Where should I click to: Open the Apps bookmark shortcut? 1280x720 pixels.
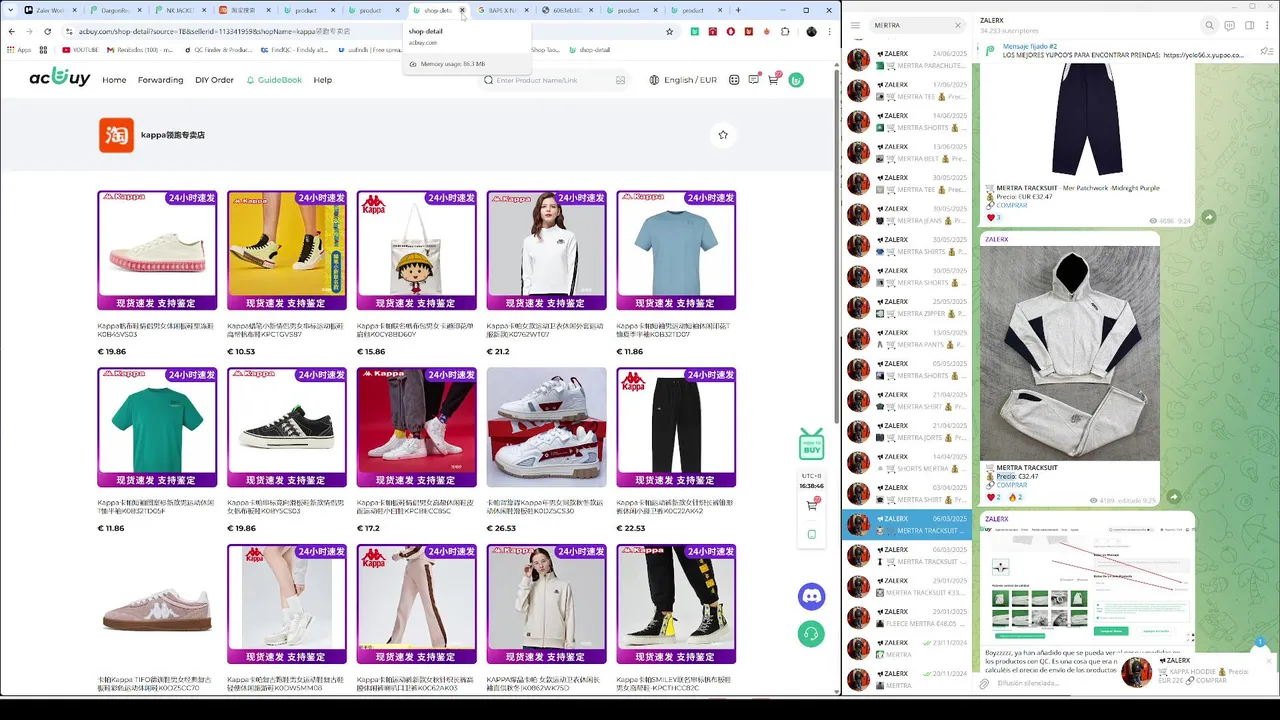coord(19,49)
